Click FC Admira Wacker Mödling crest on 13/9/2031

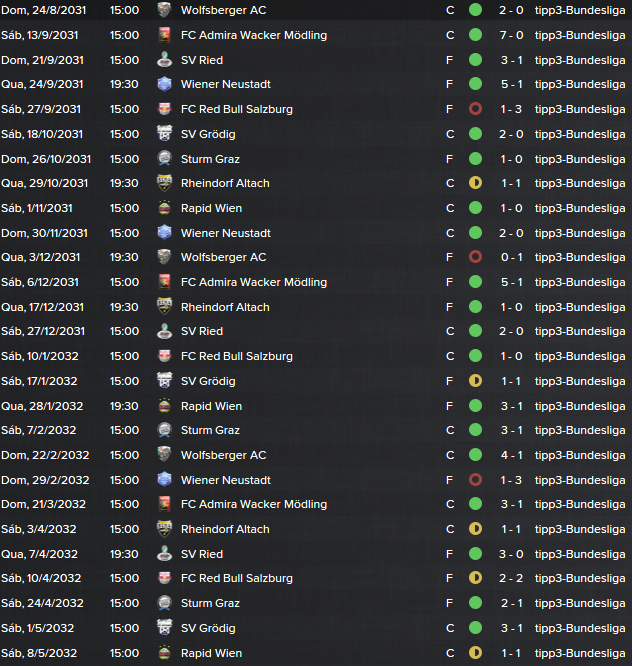[164, 35]
